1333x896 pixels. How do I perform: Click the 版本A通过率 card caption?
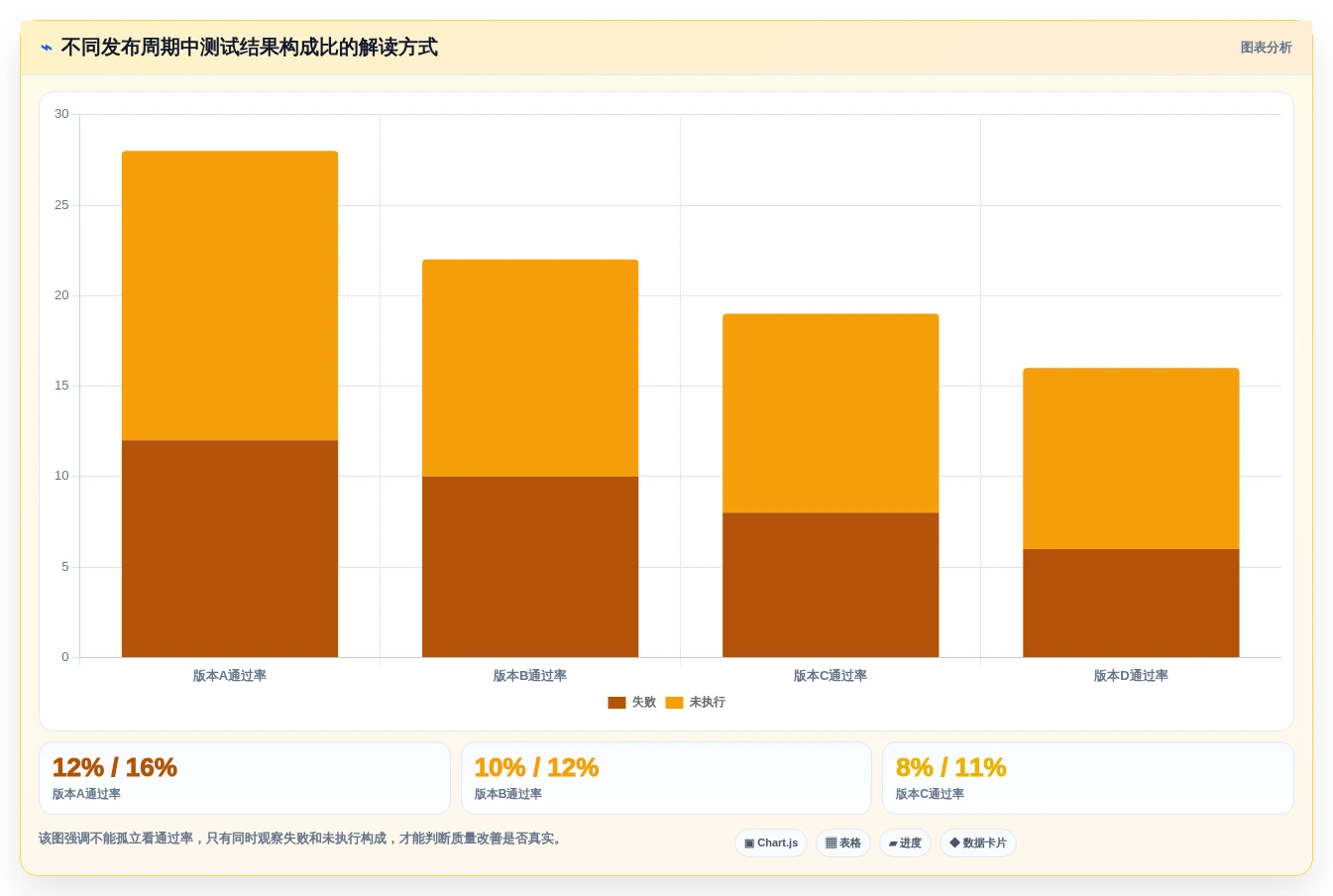[x=86, y=794]
